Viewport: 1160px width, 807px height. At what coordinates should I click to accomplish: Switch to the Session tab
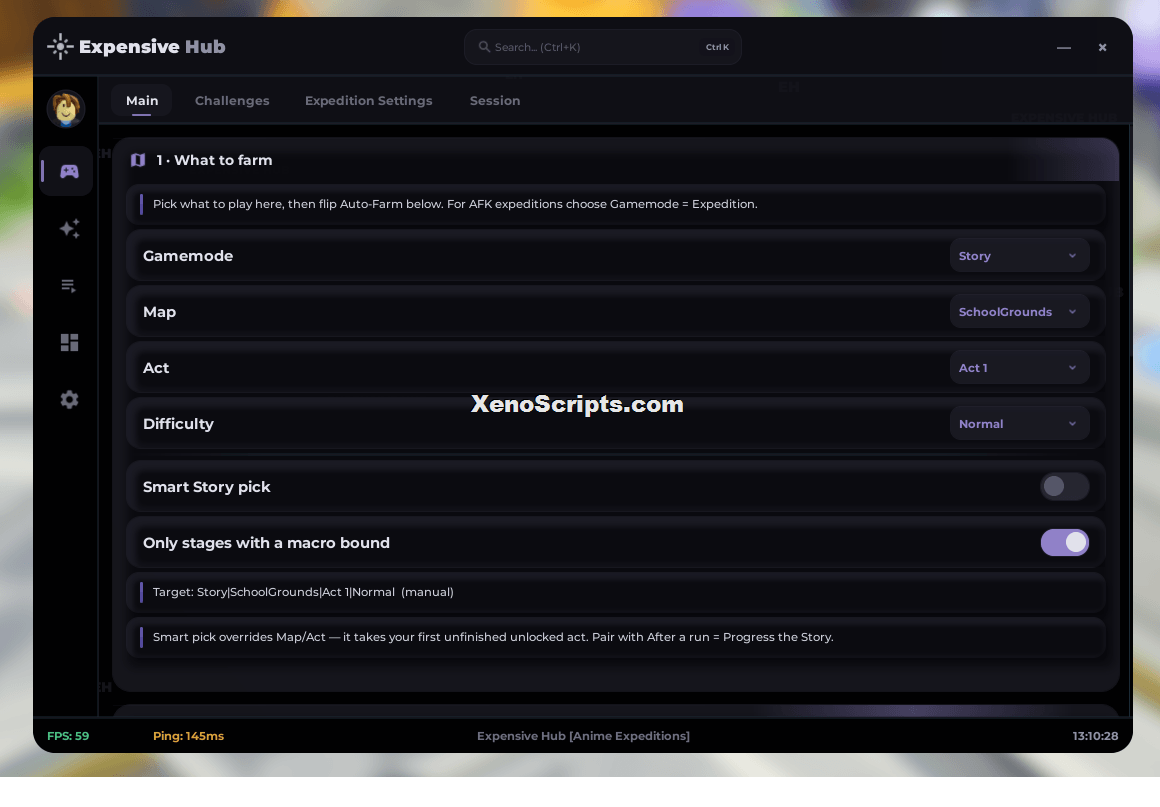tap(495, 101)
